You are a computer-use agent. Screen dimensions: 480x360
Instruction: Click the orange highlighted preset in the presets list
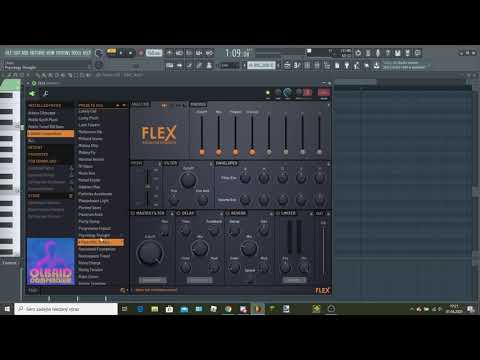click(101, 242)
